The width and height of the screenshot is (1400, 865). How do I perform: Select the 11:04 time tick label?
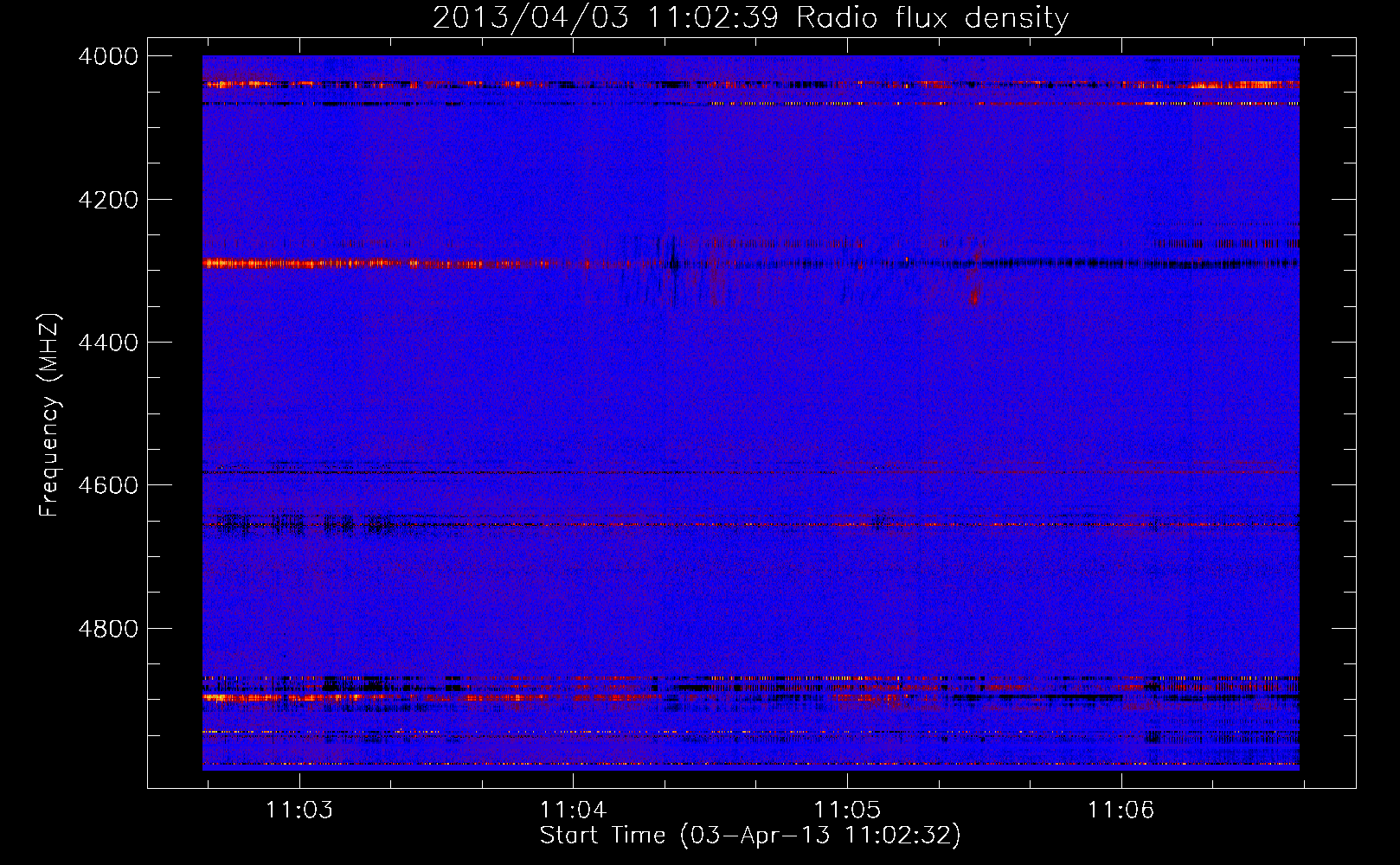(x=573, y=810)
